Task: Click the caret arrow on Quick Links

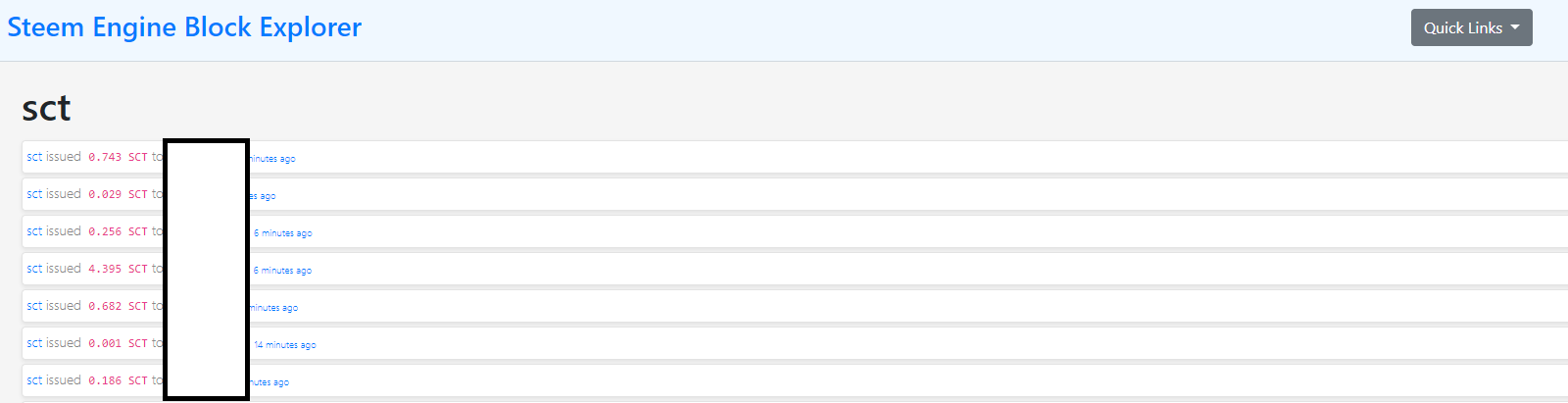Action: (1515, 27)
